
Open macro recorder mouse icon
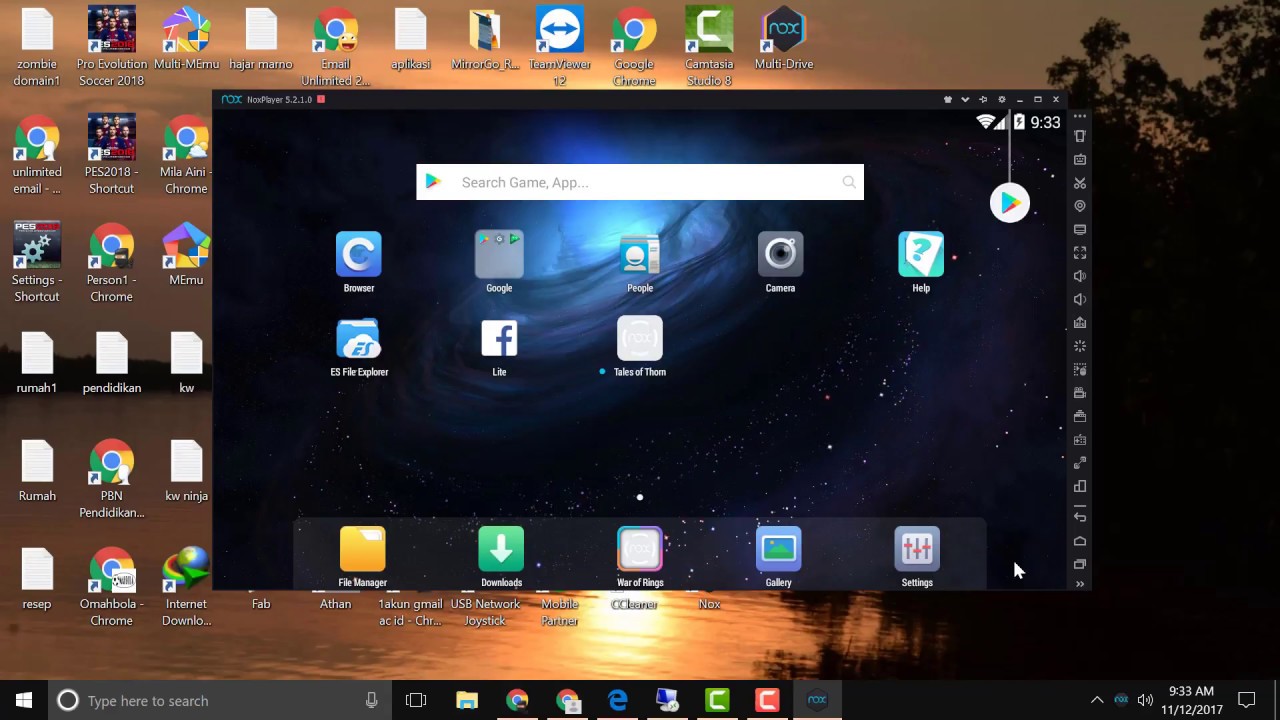1080,370
